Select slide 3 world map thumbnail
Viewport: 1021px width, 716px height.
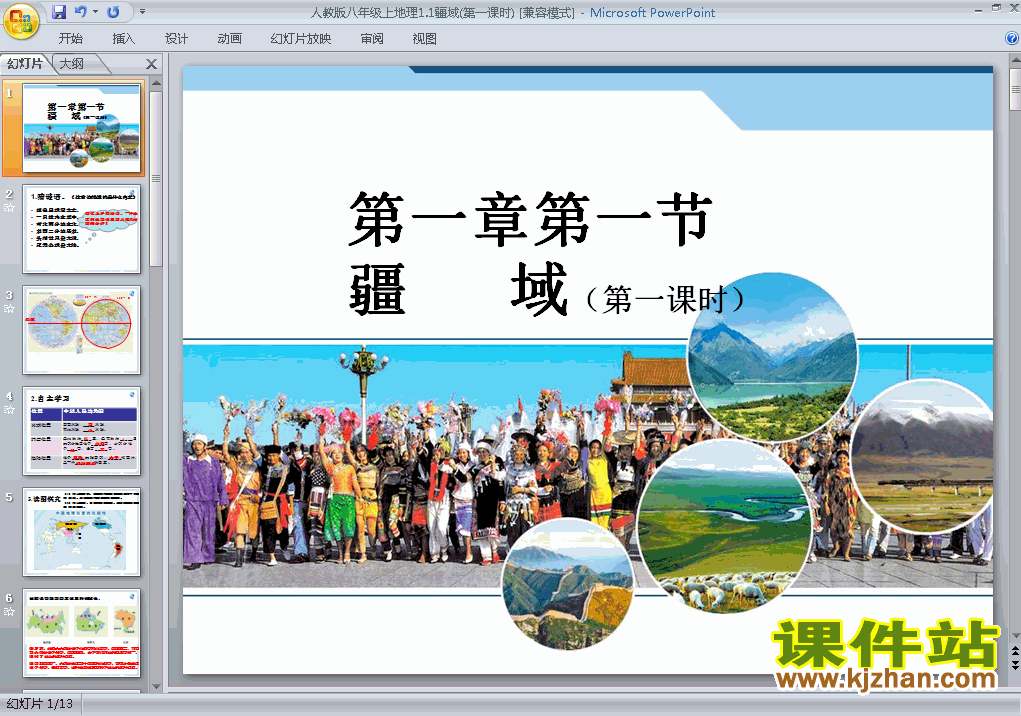(81, 330)
